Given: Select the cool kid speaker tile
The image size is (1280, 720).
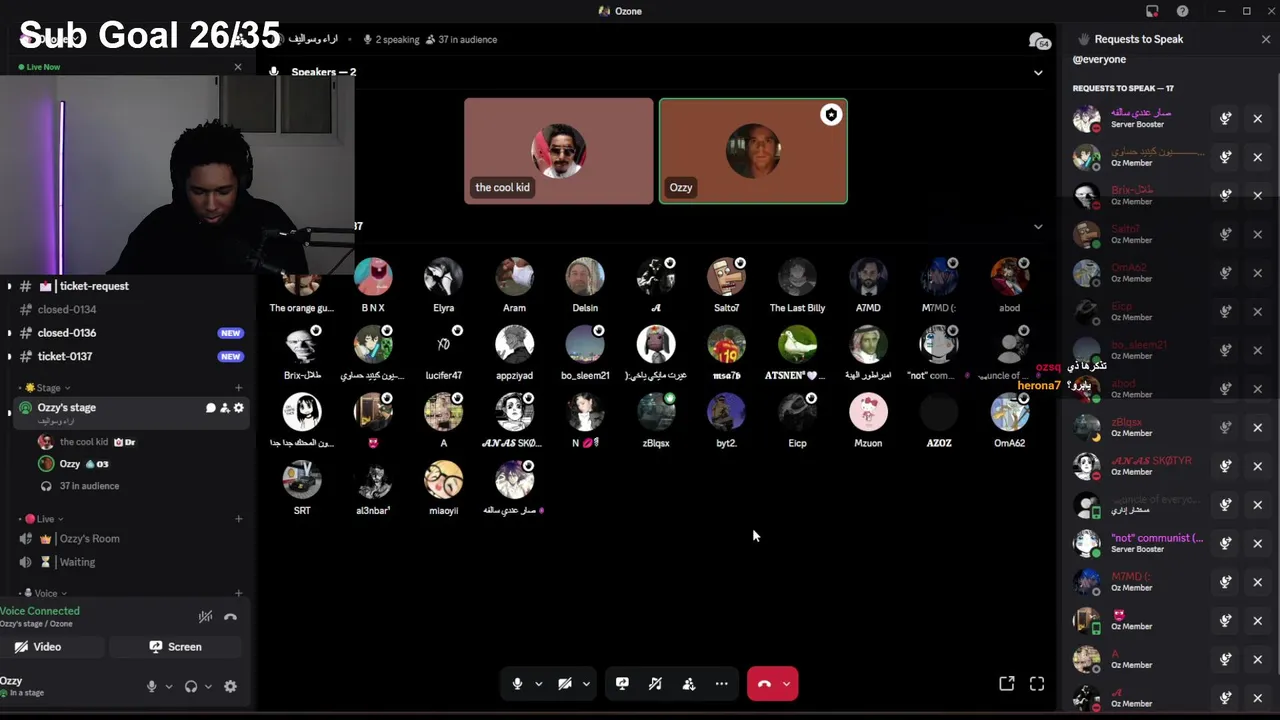Looking at the screenshot, I should tap(558, 151).
